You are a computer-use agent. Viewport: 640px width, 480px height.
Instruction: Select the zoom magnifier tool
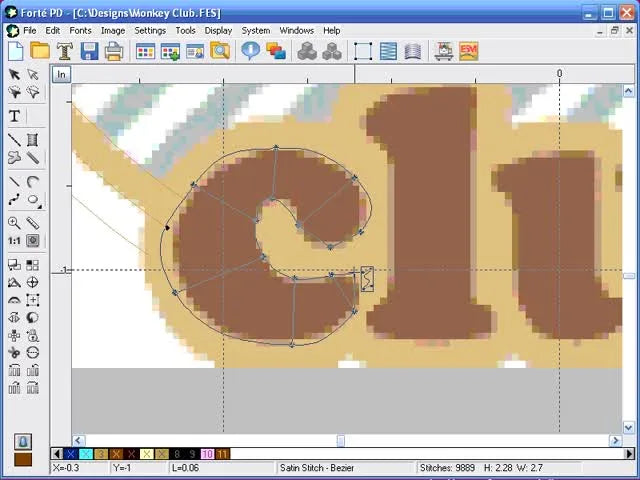(14, 223)
